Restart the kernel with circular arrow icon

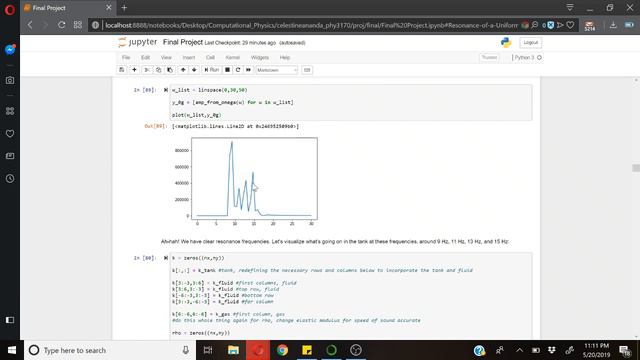(238, 70)
